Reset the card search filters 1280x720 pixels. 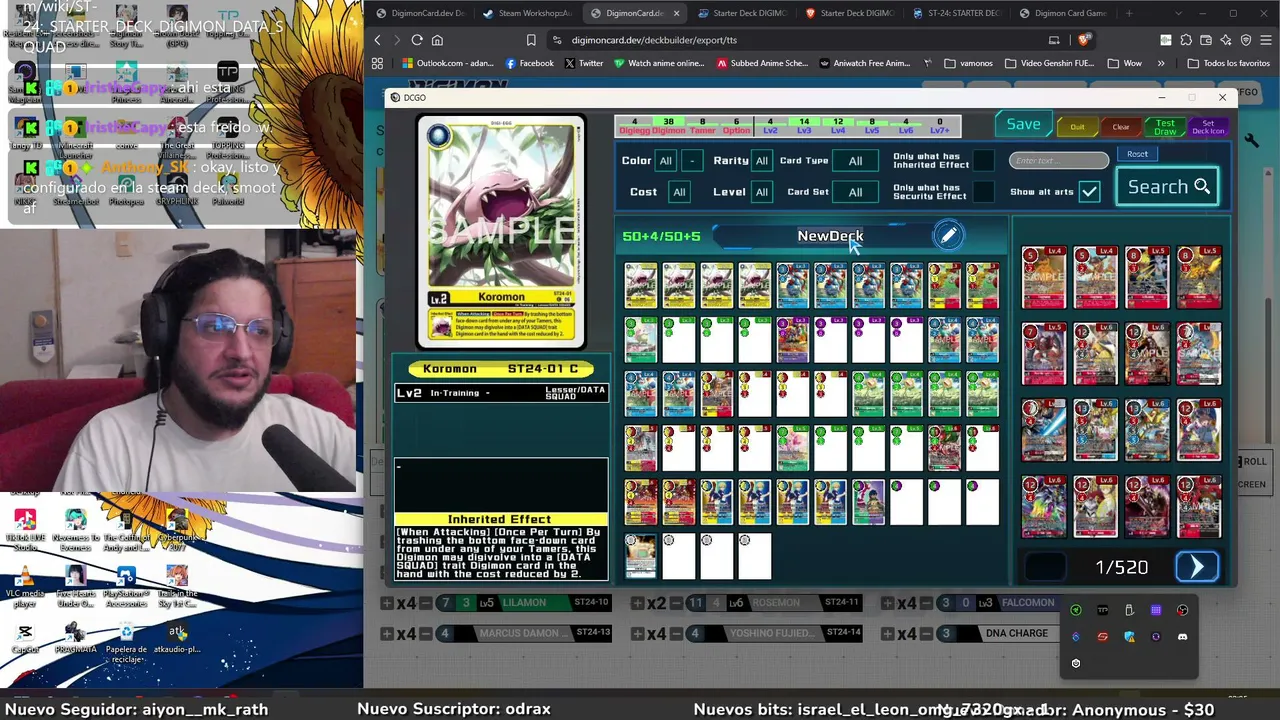pos(1137,154)
